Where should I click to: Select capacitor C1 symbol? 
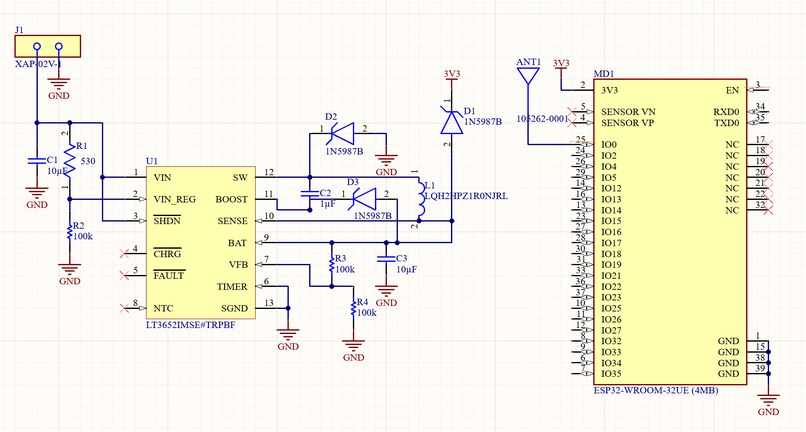tap(36, 160)
